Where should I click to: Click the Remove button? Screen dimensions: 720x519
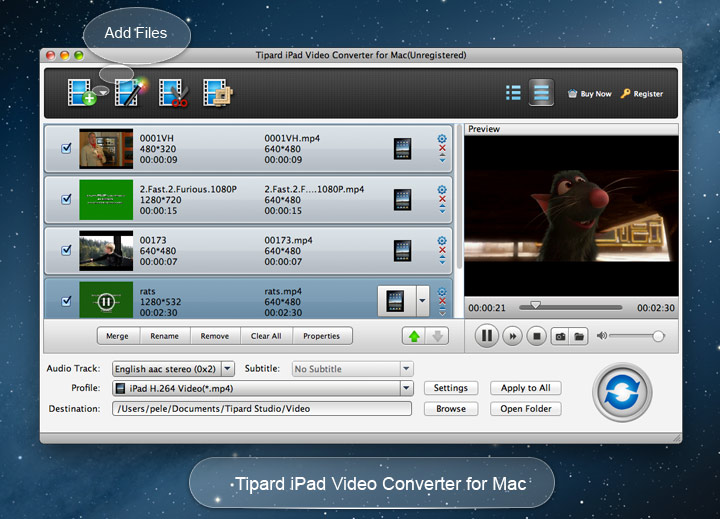[214, 336]
